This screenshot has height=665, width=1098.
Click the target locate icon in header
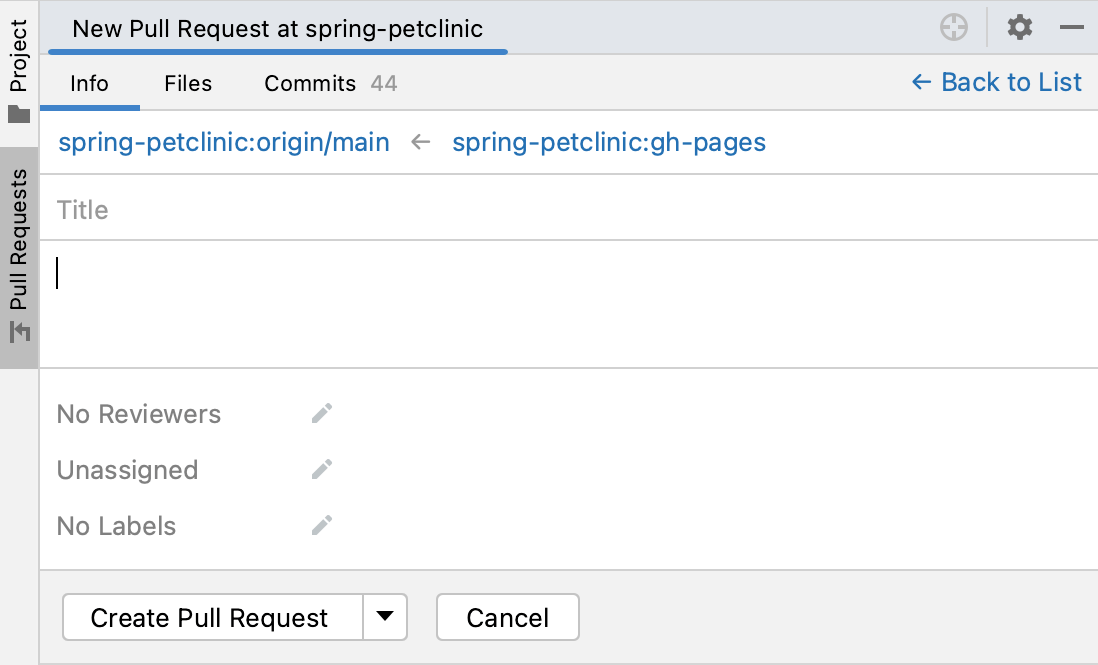point(954,28)
